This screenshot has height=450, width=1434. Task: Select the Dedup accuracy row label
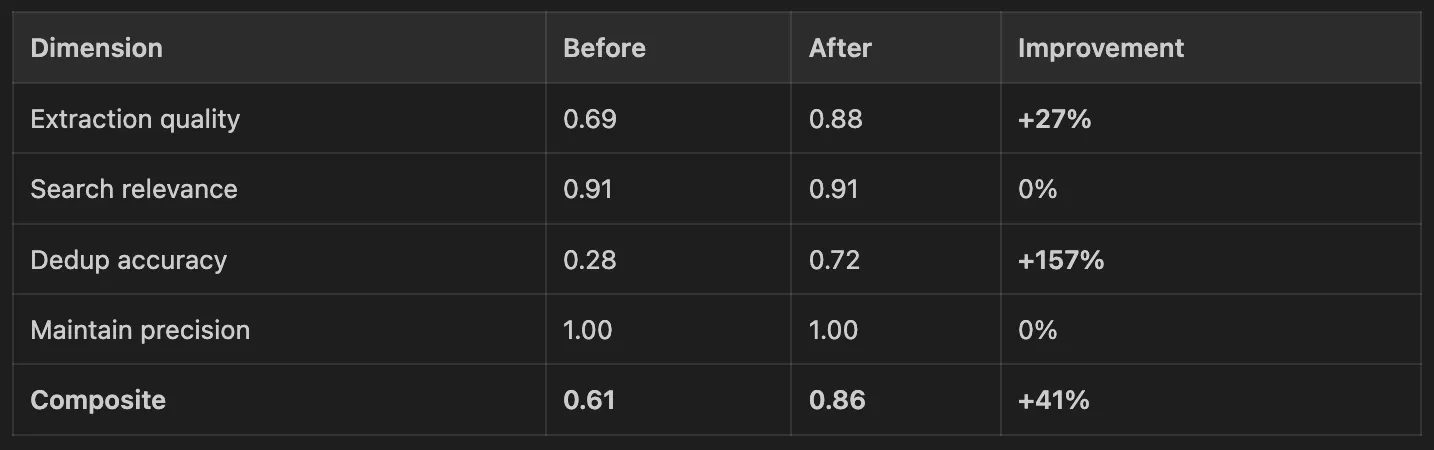pyautogui.click(x=129, y=260)
